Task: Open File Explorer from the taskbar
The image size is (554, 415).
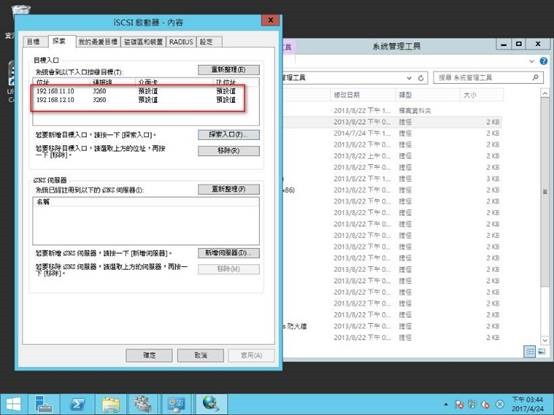Action: [x=111, y=405]
